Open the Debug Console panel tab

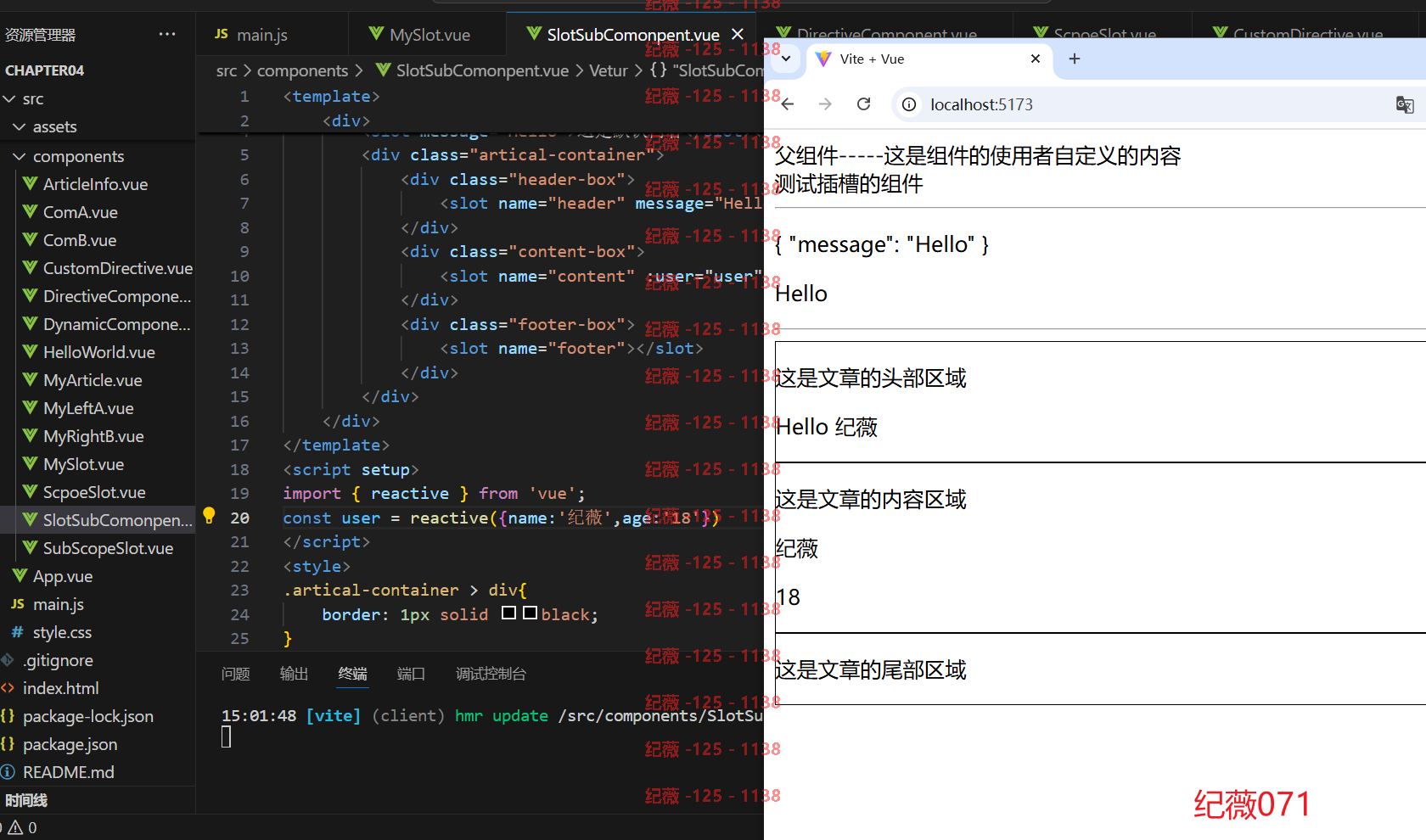[491, 674]
